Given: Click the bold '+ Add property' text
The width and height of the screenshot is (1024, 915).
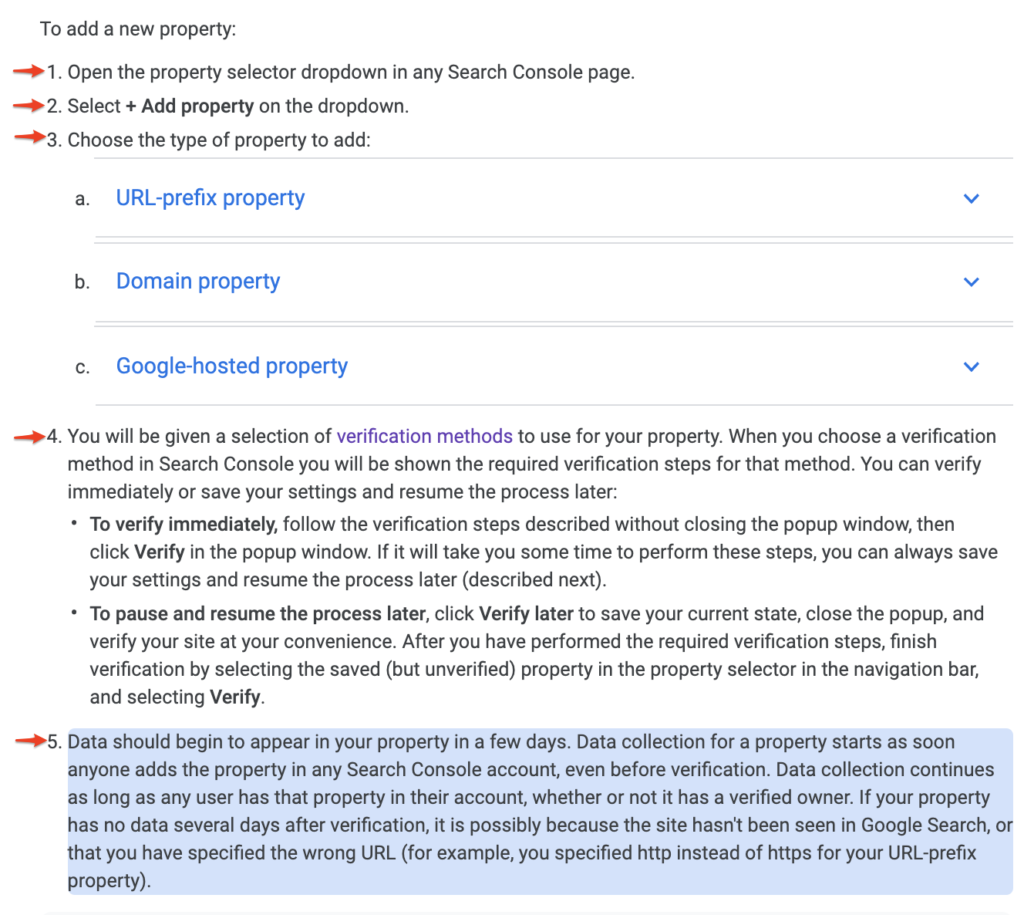Looking at the screenshot, I should 189,106.
